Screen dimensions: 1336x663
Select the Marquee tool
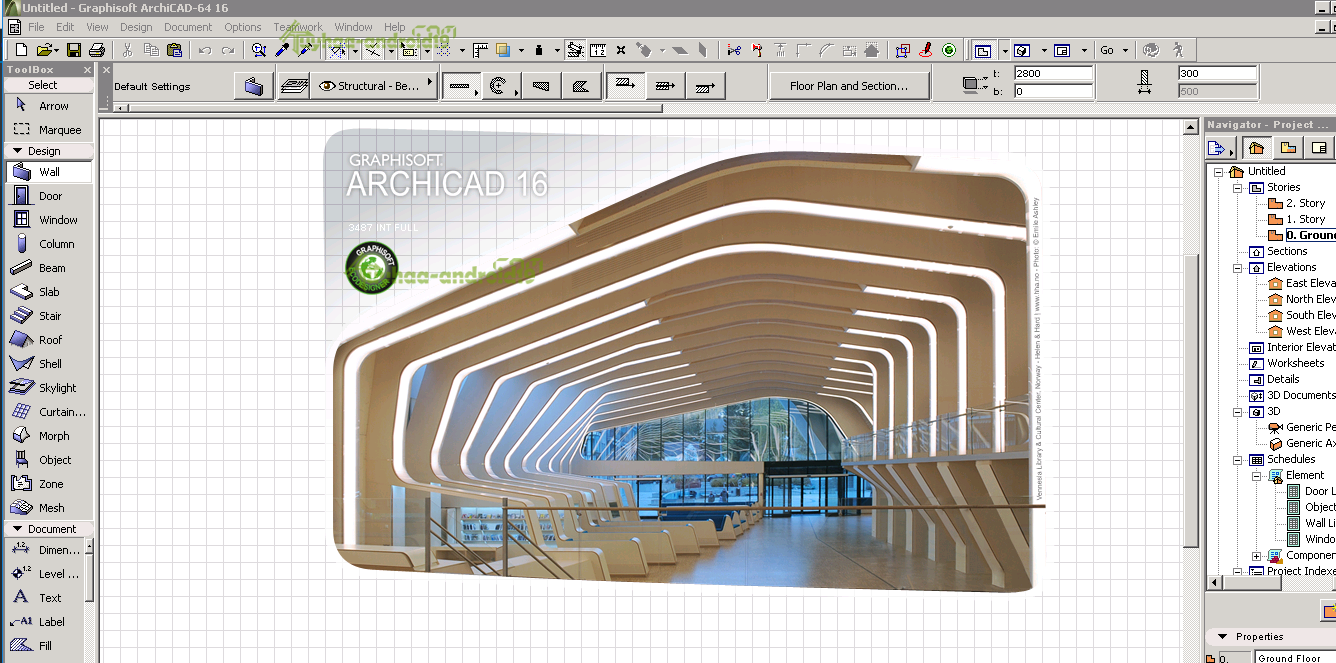click(x=48, y=130)
